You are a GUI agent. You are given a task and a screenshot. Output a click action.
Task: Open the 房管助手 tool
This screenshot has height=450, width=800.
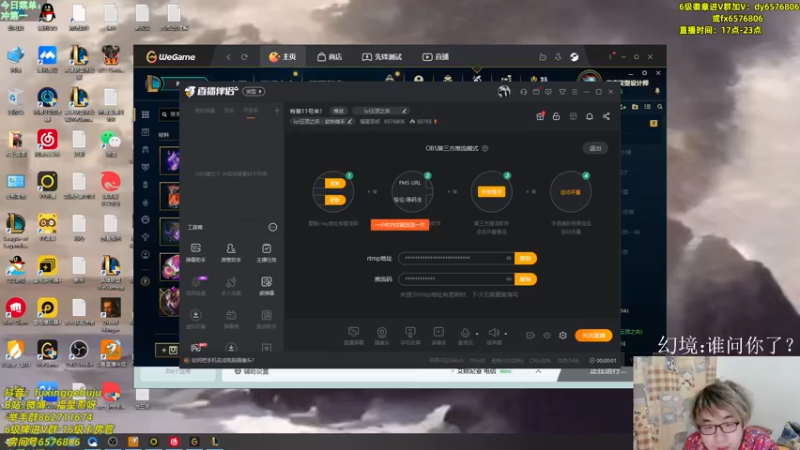tap(231, 253)
